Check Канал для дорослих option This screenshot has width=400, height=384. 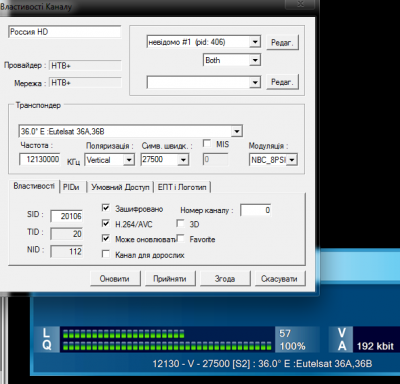pos(106,254)
